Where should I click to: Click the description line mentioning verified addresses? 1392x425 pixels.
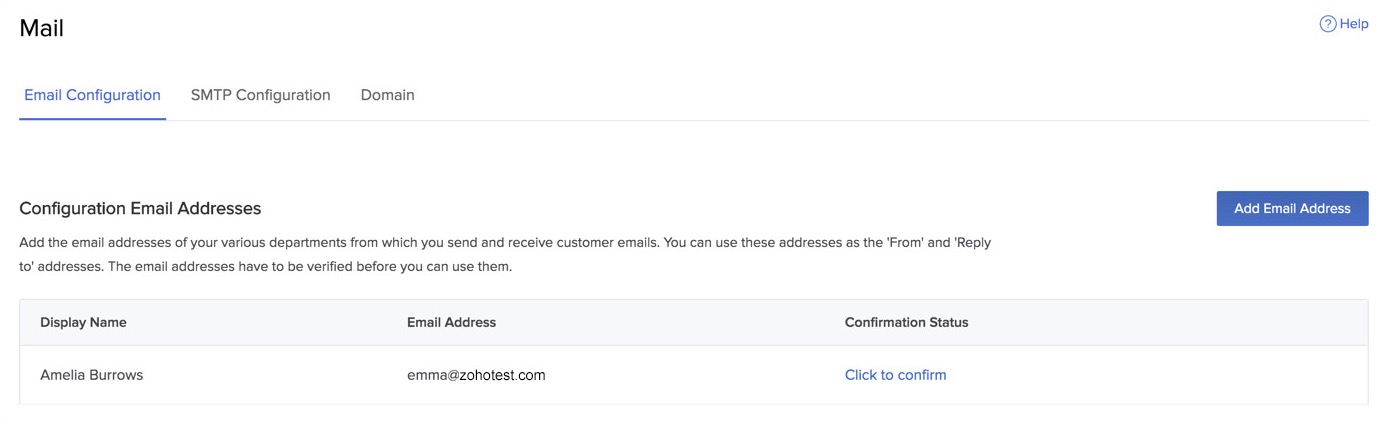tap(266, 266)
